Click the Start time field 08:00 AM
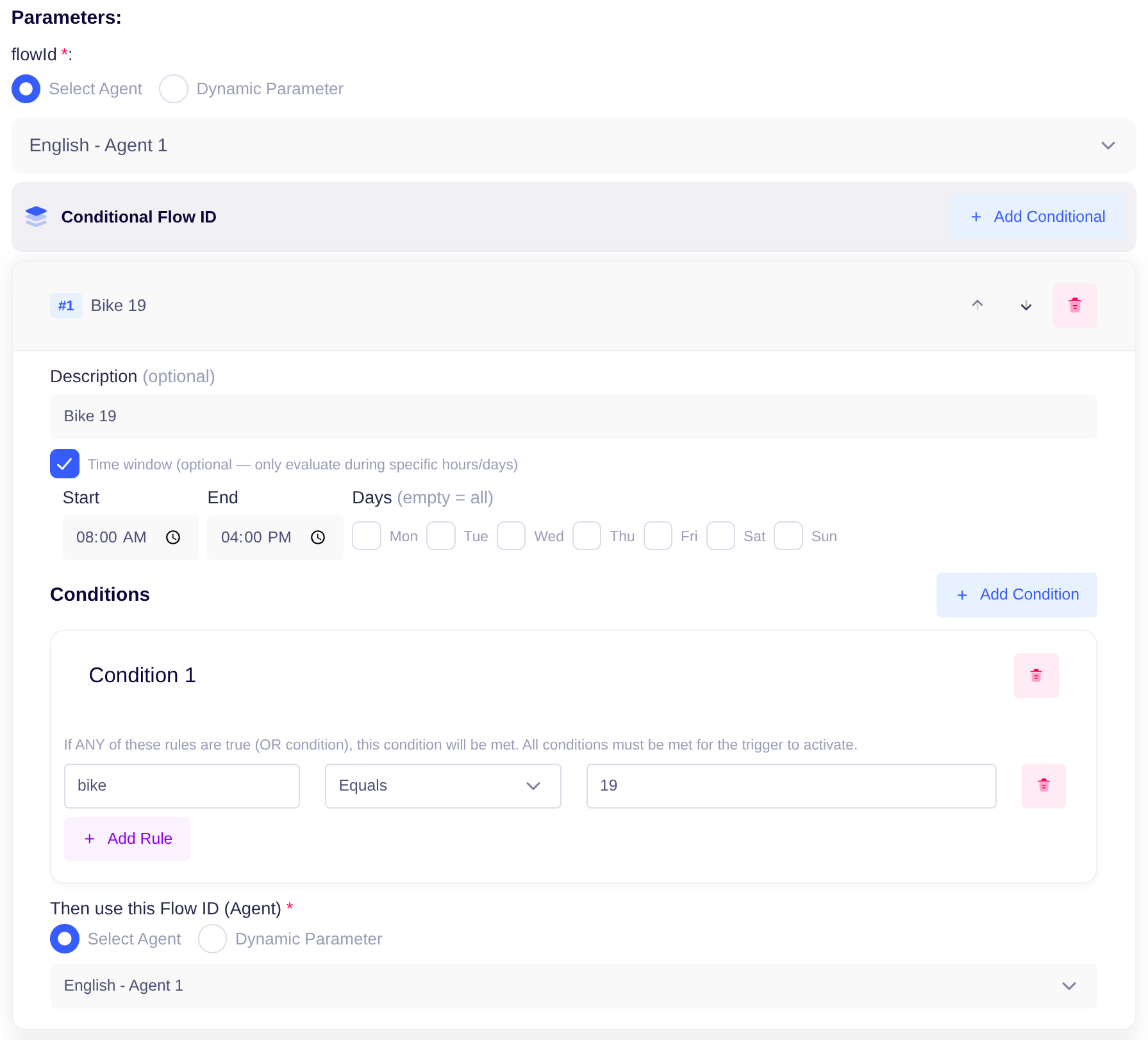Image resolution: width=1148 pixels, height=1040 pixels. click(x=130, y=537)
